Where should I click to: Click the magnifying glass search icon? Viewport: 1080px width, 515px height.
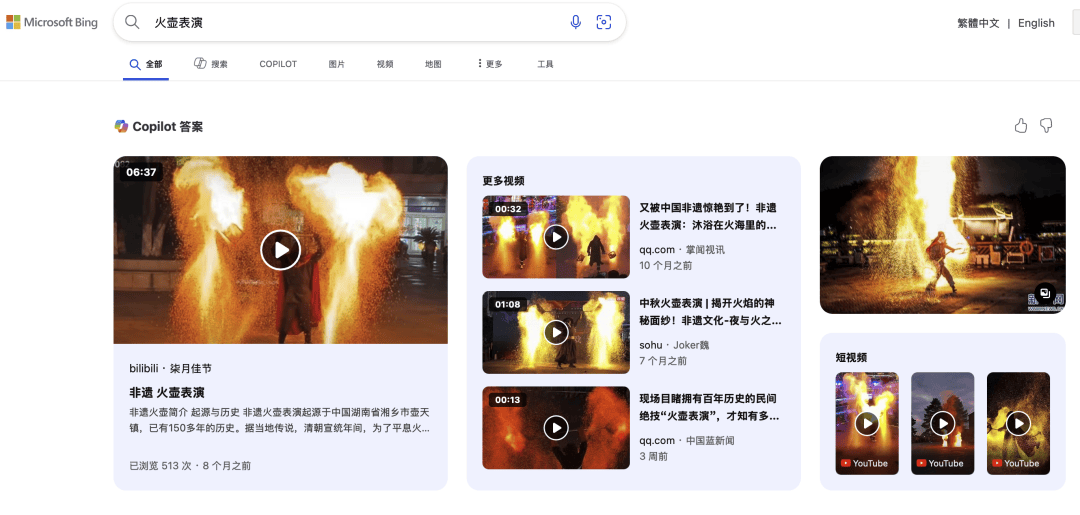click(x=132, y=22)
